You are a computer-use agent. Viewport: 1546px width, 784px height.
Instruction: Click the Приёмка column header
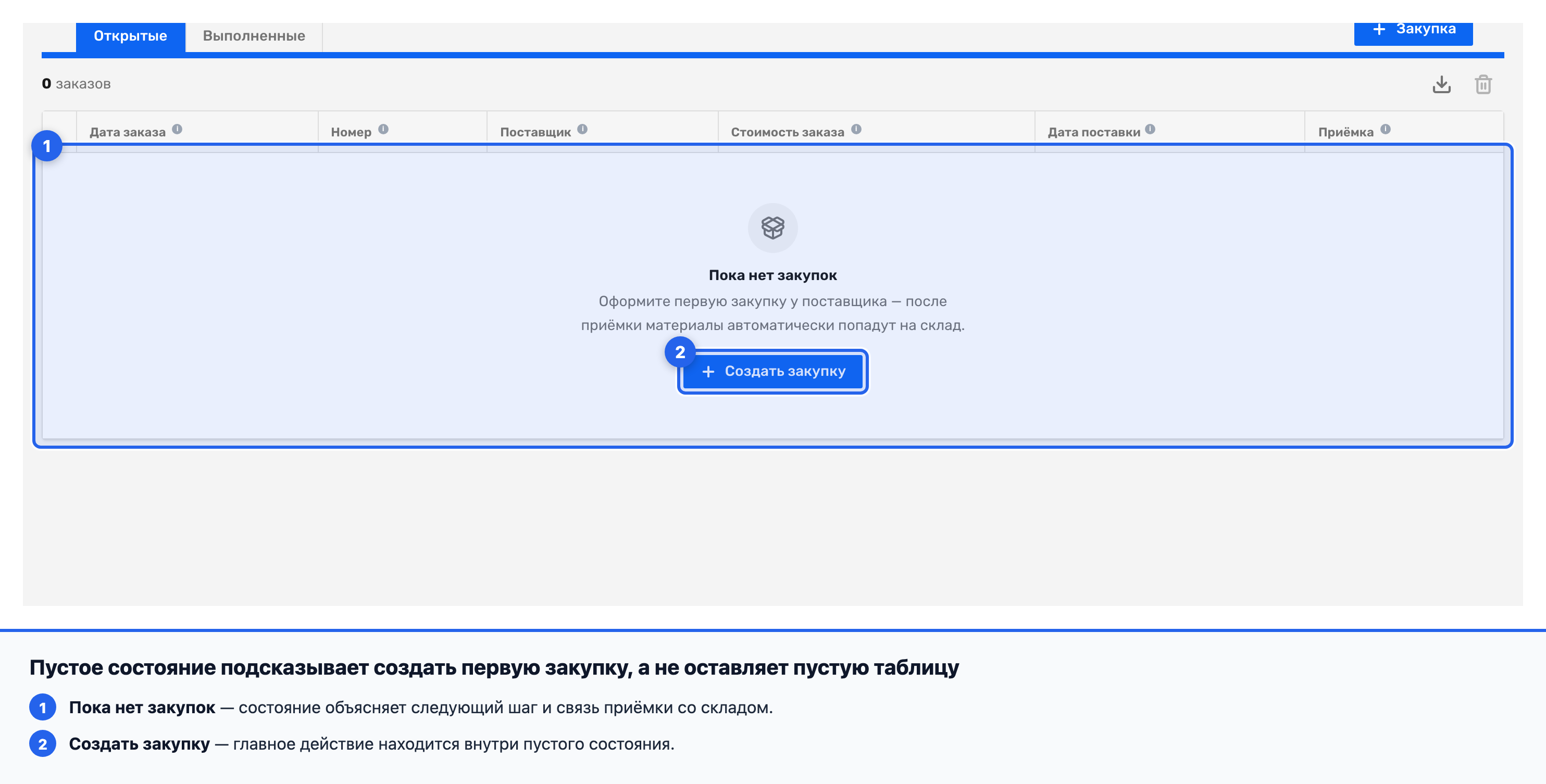coord(1345,132)
